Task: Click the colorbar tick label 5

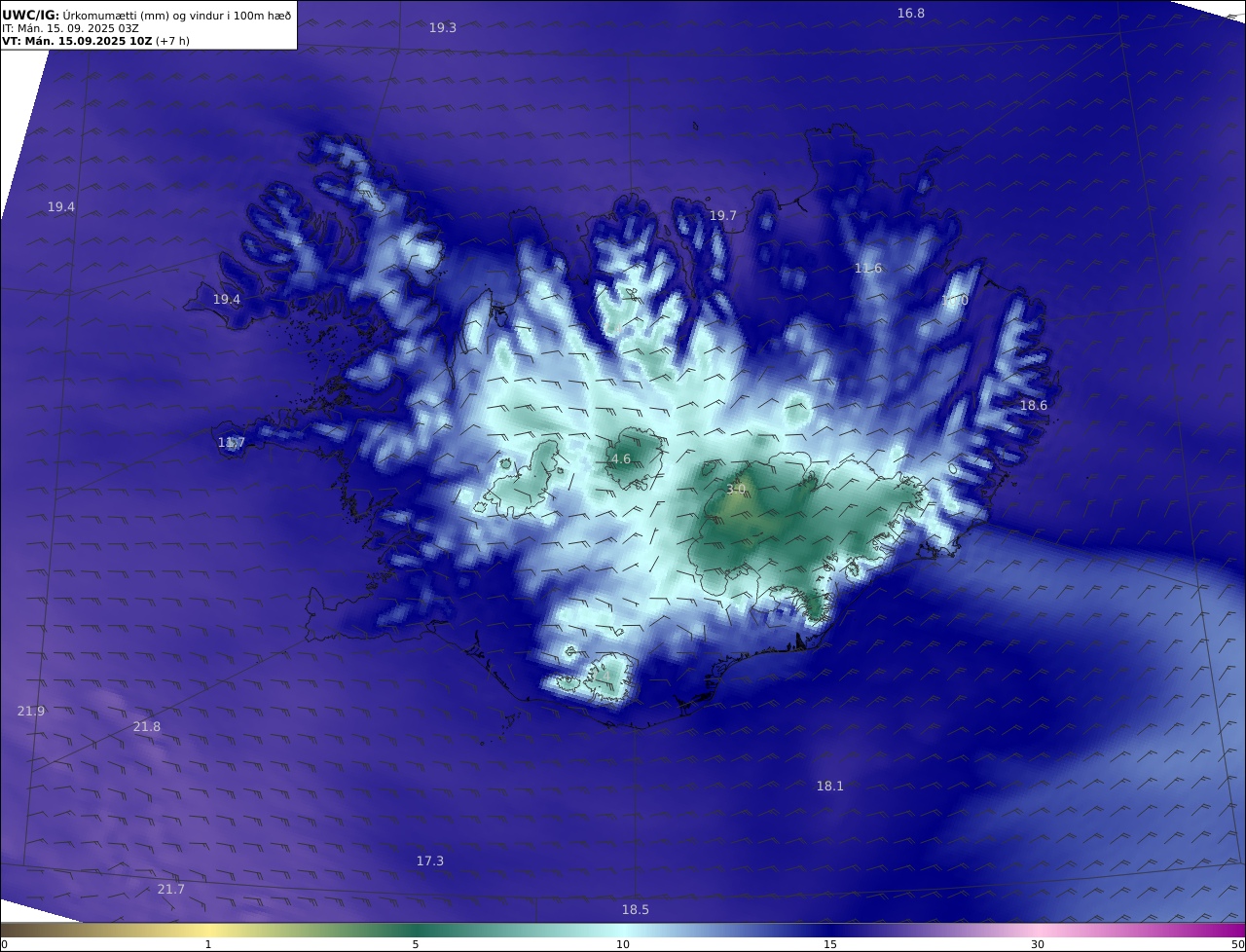Action: click(x=416, y=944)
